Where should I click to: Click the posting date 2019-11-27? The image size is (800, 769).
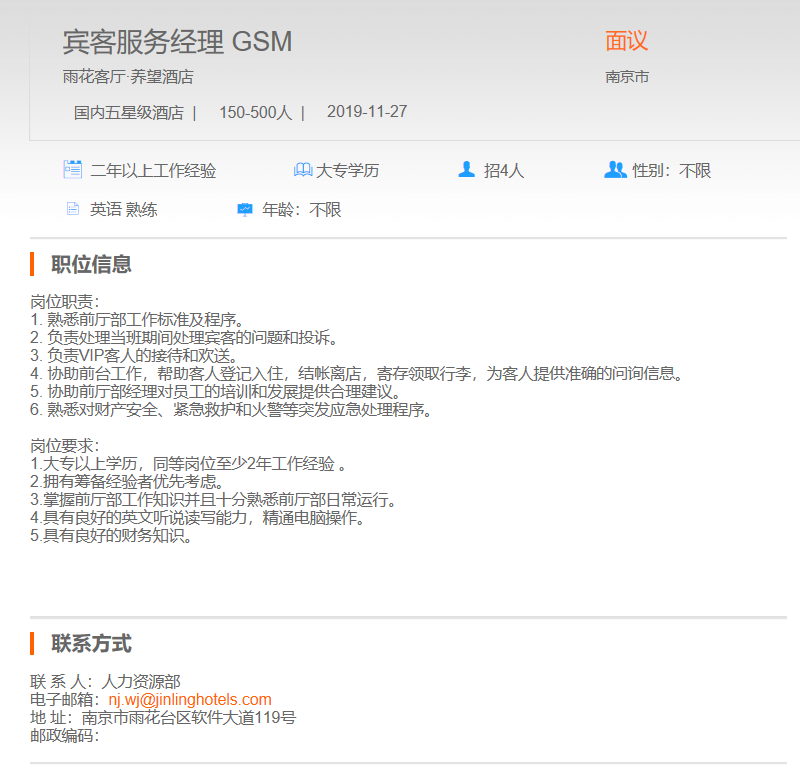[x=366, y=112]
